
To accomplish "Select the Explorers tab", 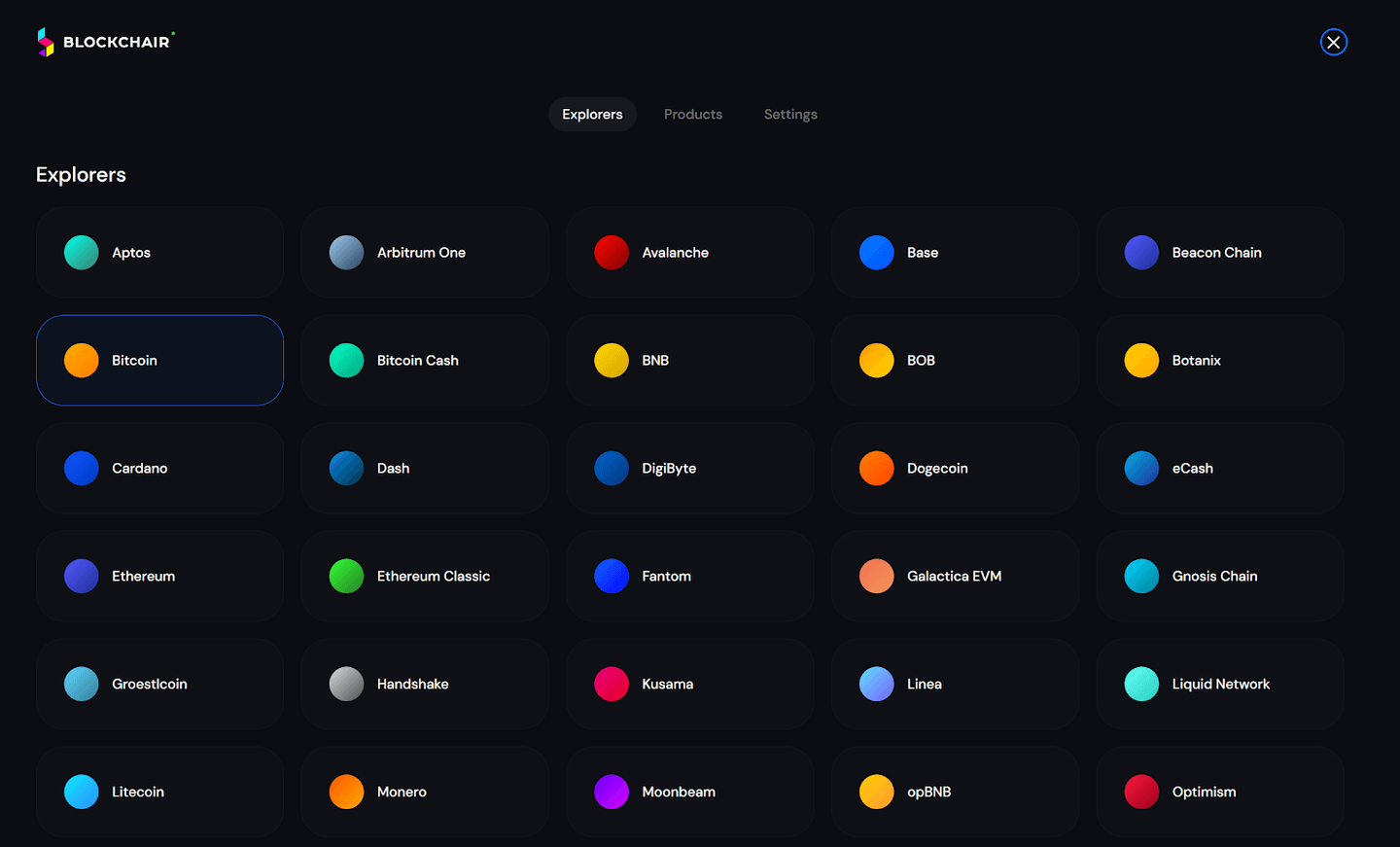I will pyautogui.click(x=591, y=114).
